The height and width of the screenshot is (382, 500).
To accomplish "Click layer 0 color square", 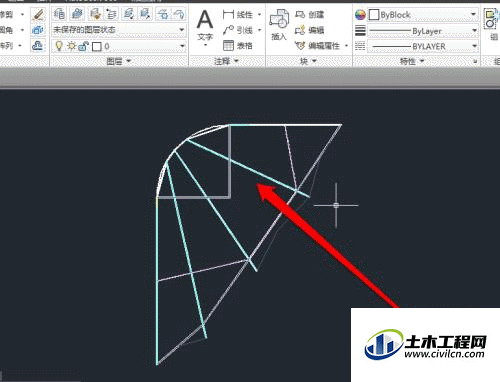I will (97, 46).
